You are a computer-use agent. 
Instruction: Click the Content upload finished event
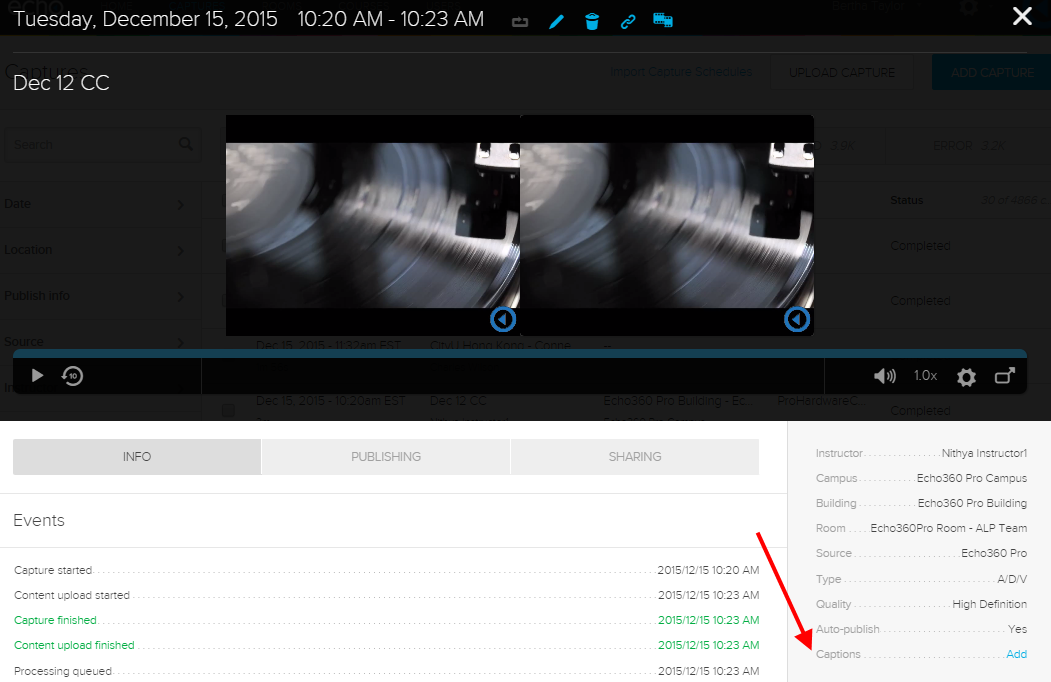[387, 645]
